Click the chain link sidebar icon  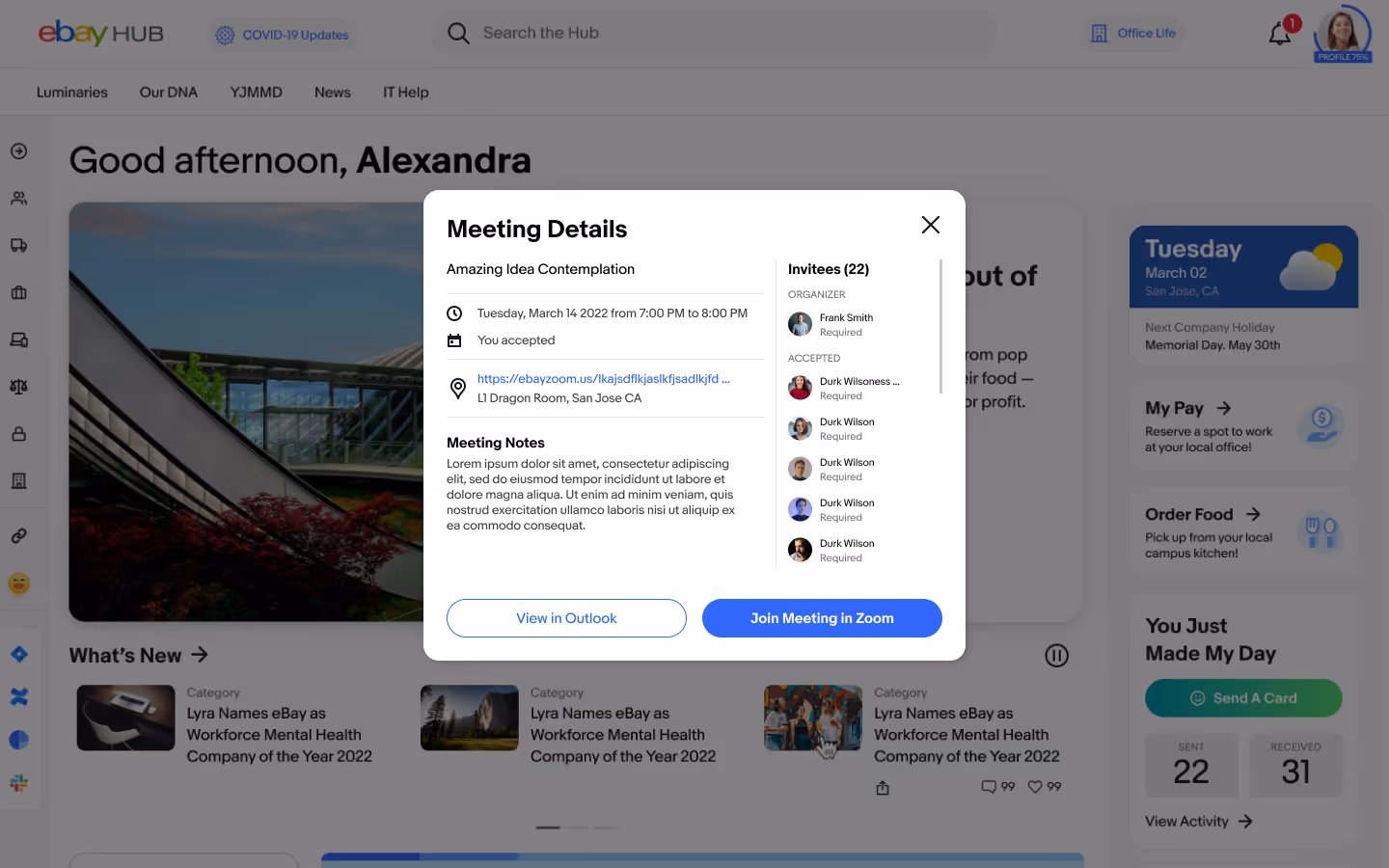(x=19, y=535)
